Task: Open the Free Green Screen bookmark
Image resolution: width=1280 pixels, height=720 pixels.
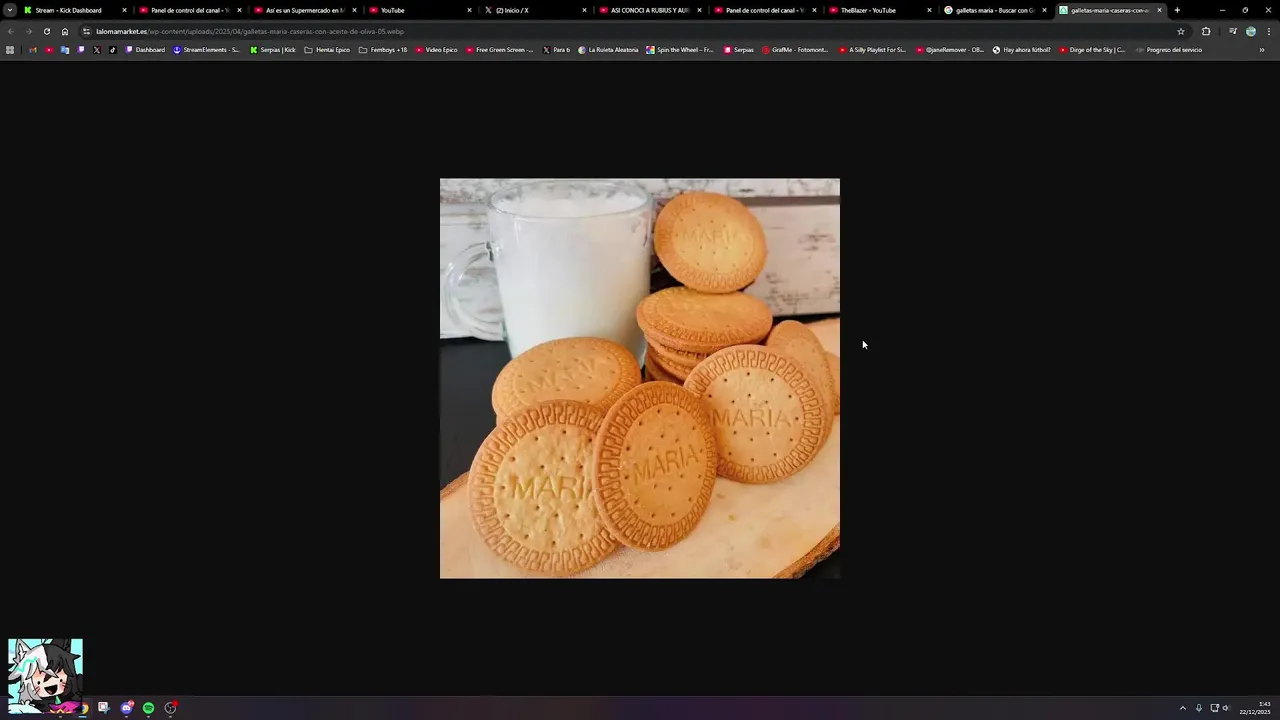Action: 500,50
